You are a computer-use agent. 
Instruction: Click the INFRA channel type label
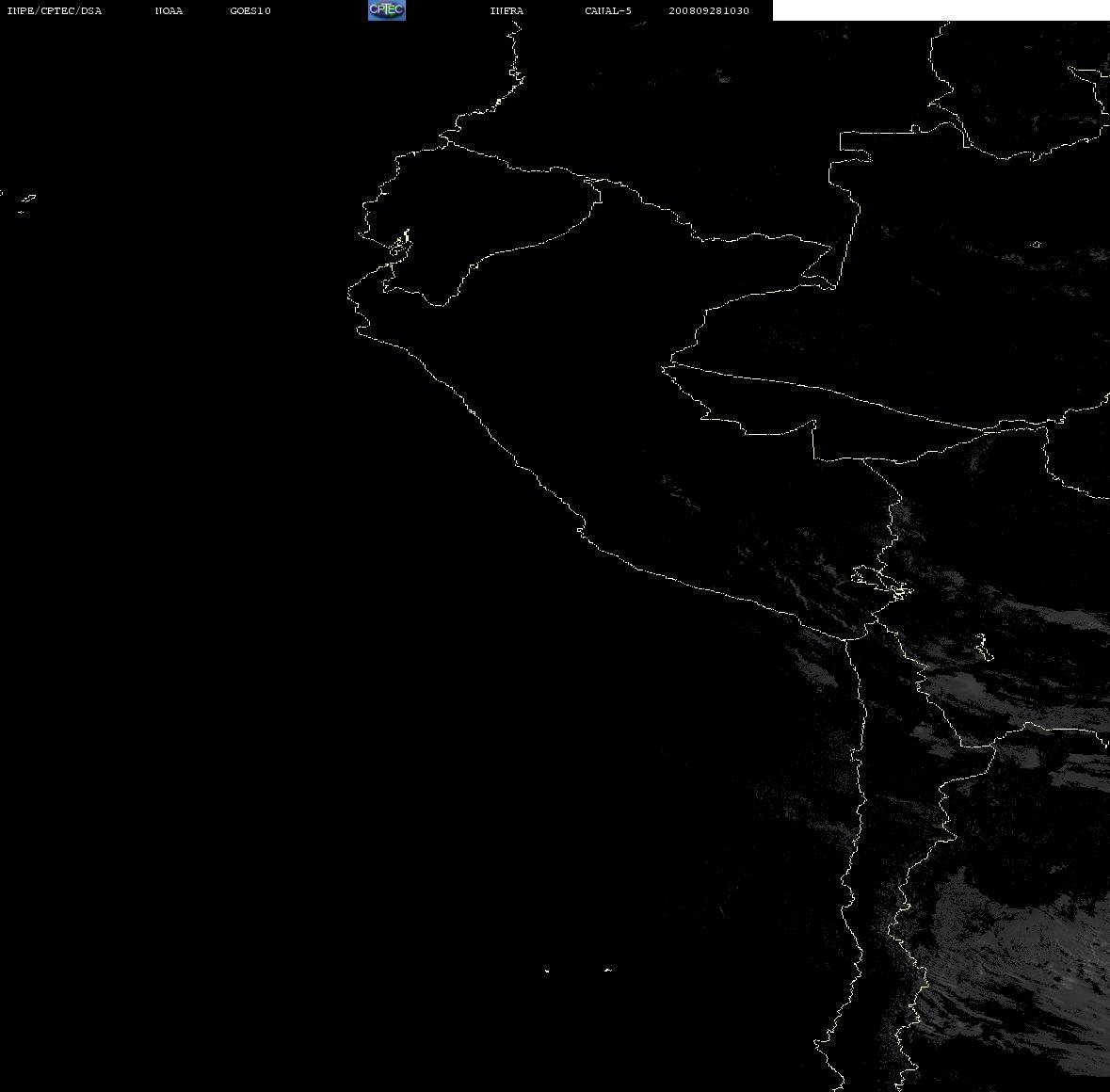[507, 10]
